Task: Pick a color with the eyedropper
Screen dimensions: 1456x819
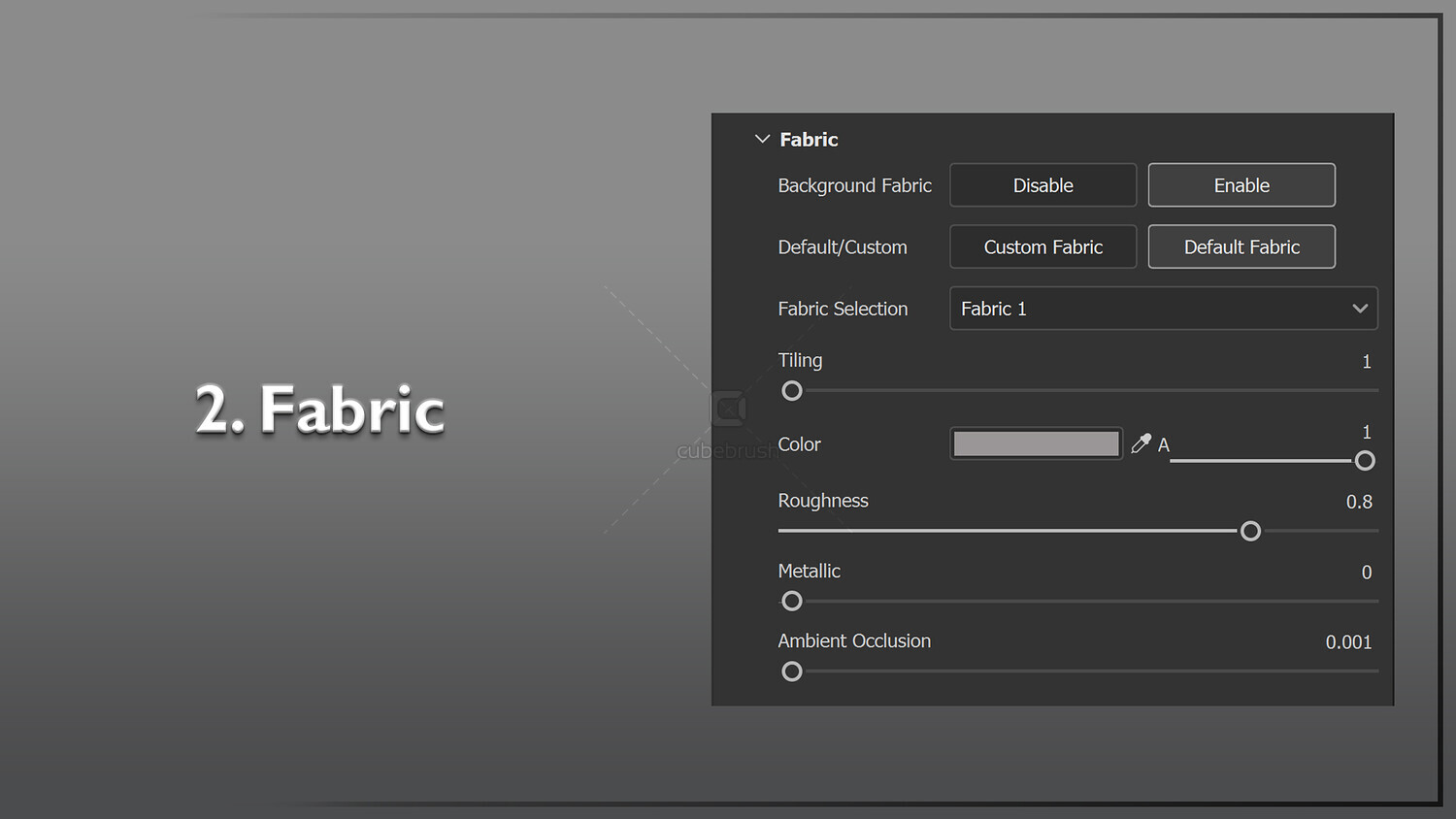Action: (1141, 444)
